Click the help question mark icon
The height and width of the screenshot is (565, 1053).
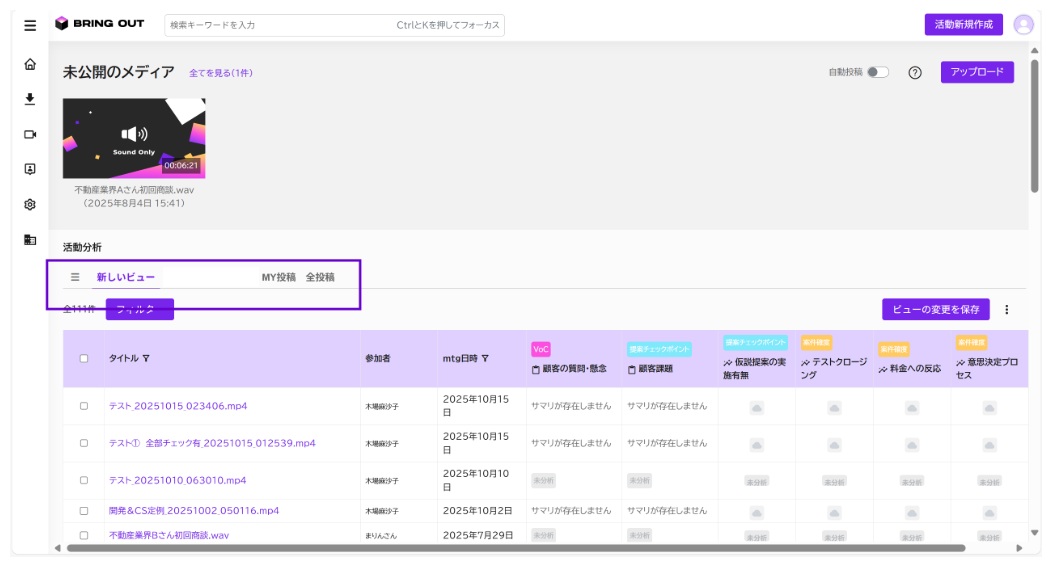coord(915,73)
